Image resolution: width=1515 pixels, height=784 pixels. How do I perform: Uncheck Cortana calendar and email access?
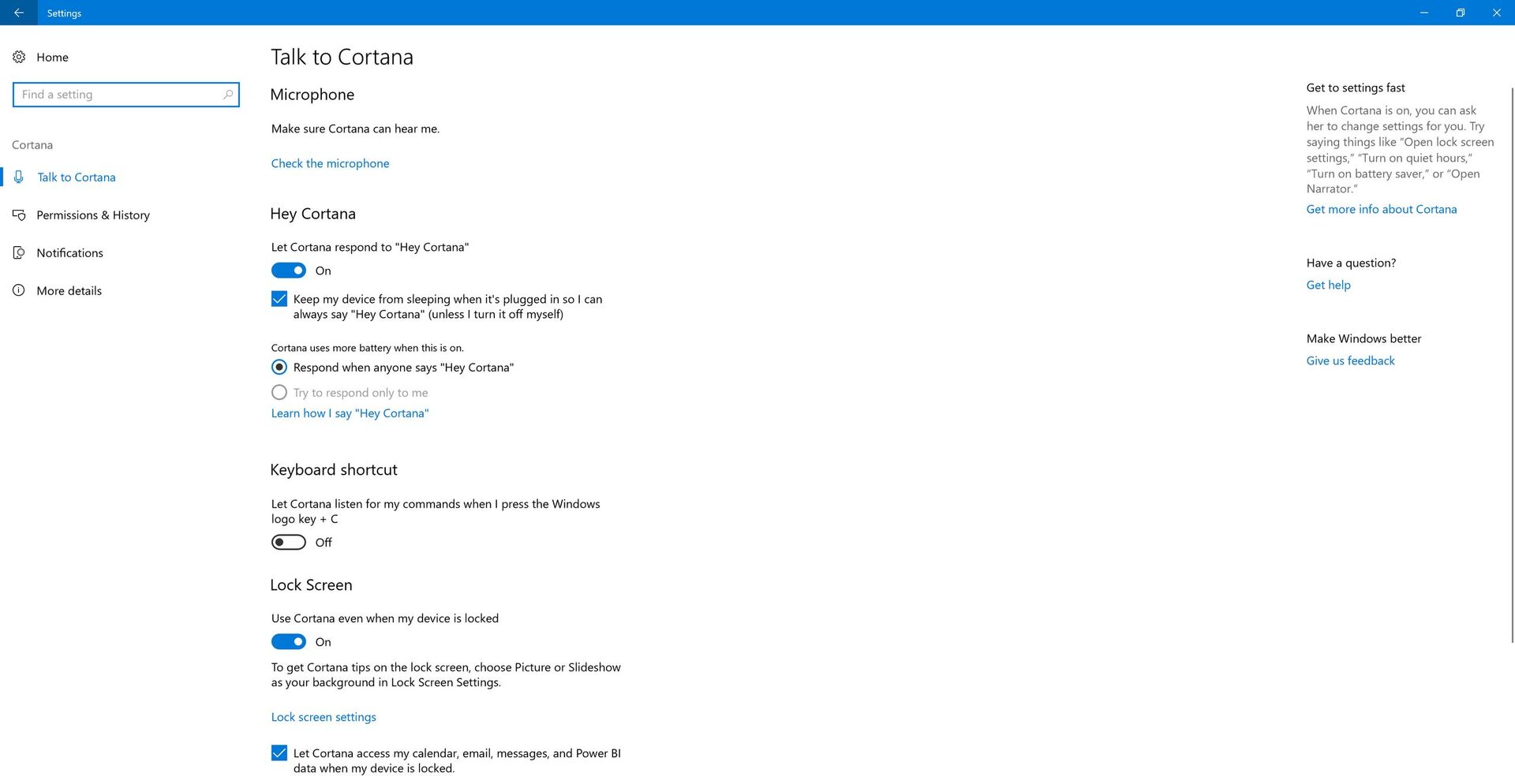click(279, 753)
